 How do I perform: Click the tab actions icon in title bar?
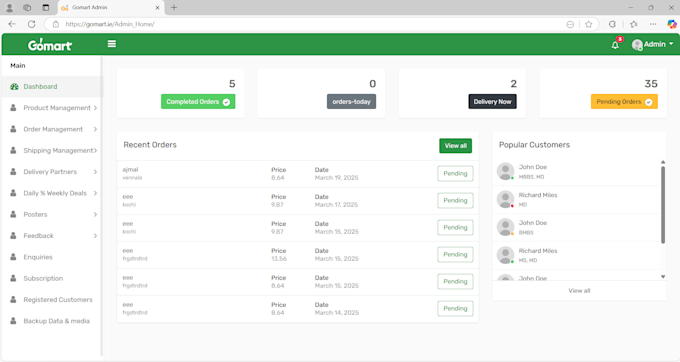pos(46,7)
